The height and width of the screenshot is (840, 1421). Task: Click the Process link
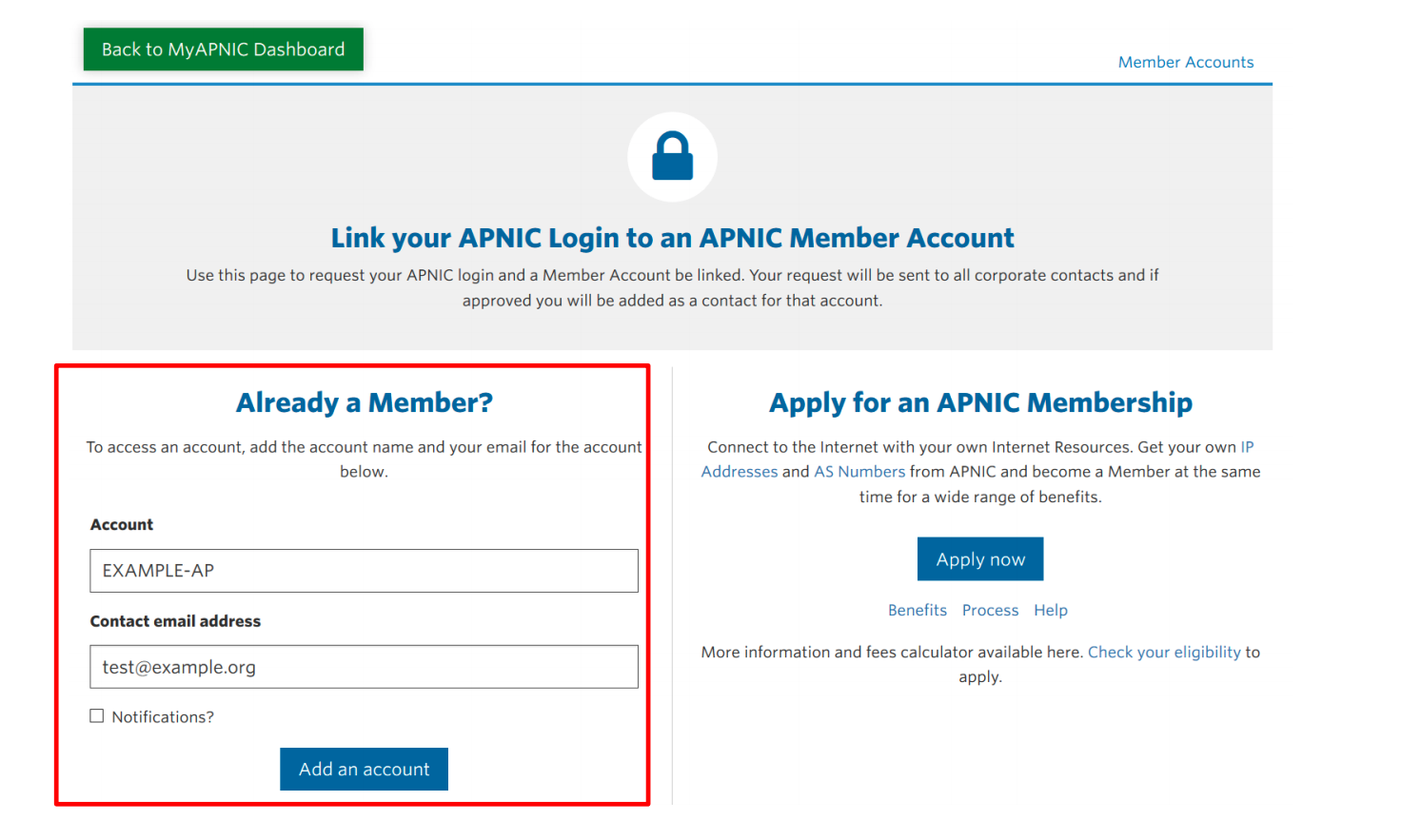[990, 610]
